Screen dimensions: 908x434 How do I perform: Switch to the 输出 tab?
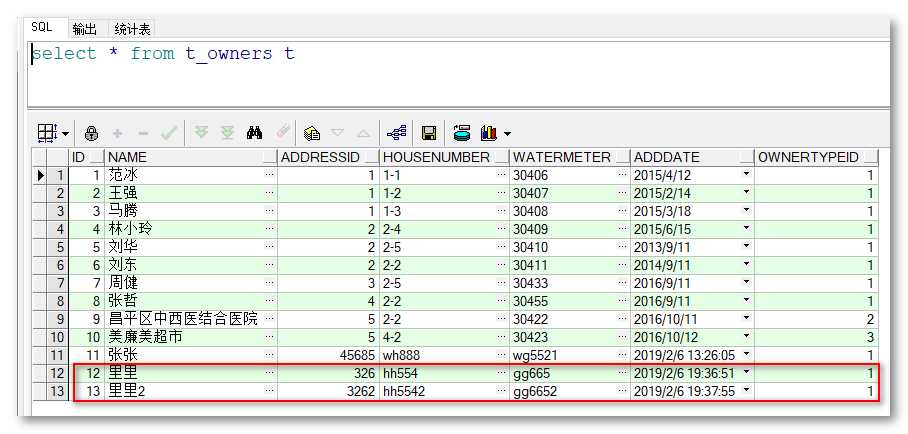coord(85,29)
